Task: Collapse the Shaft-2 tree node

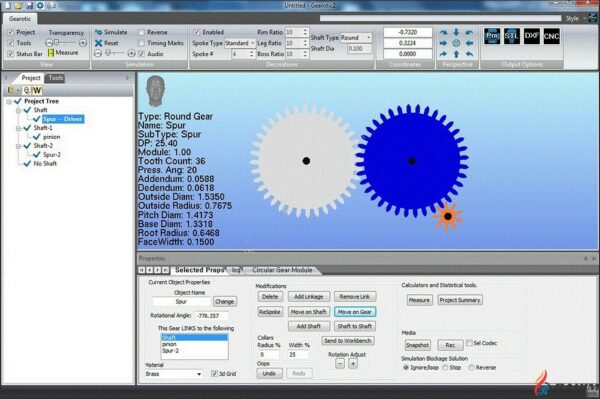Action: (x=18, y=146)
